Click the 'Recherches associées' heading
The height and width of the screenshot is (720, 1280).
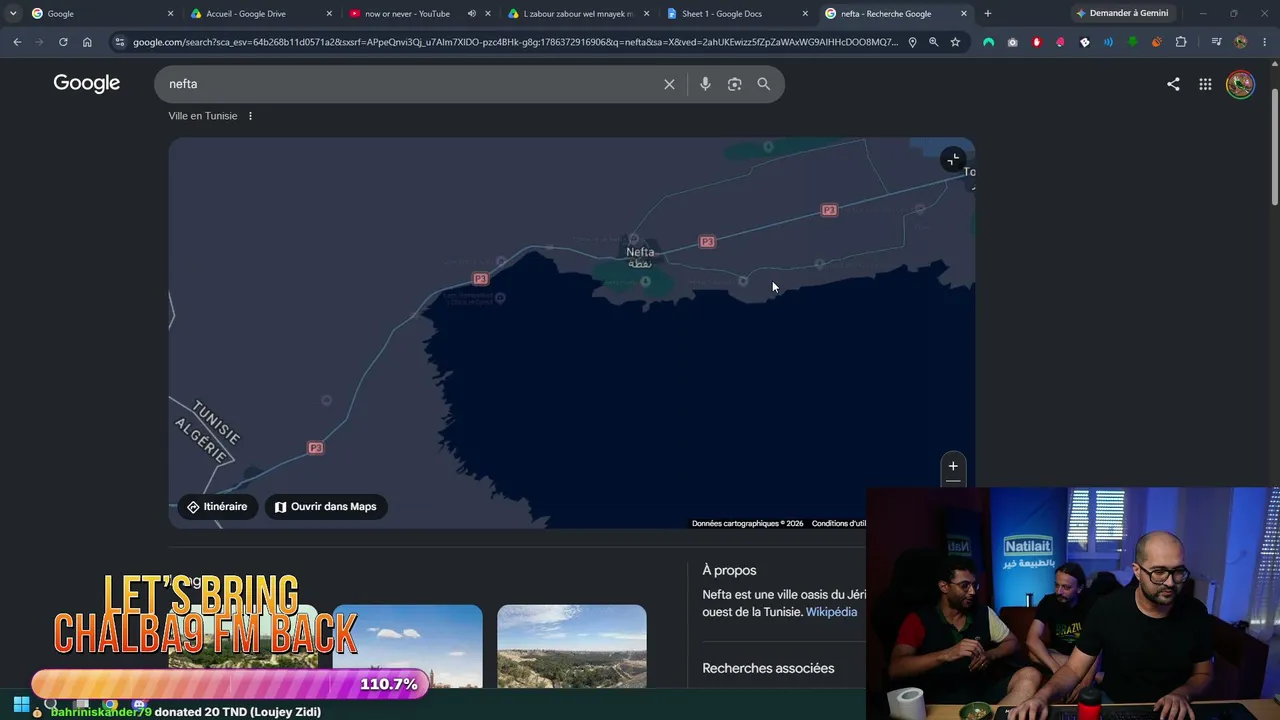pyautogui.click(x=768, y=668)
